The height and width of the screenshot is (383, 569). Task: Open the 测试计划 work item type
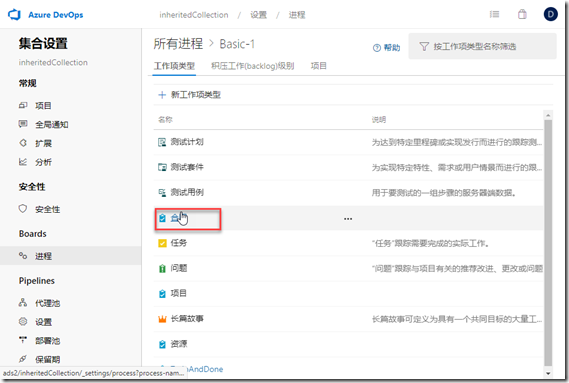[187, 142]
